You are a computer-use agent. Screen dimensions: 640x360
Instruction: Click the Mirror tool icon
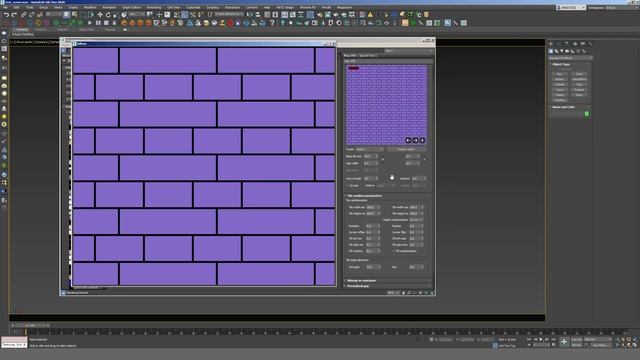click(x=249, y=15)
